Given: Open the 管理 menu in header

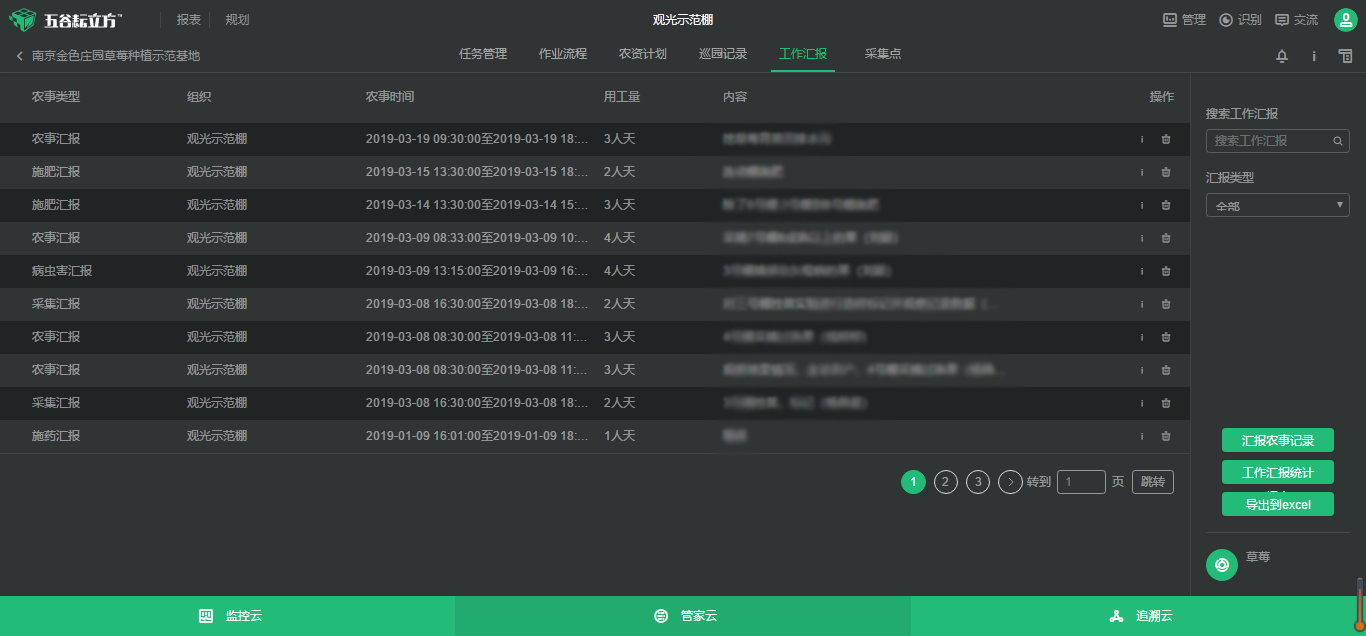Looking at the screenshot, I should click(1184, 20).
